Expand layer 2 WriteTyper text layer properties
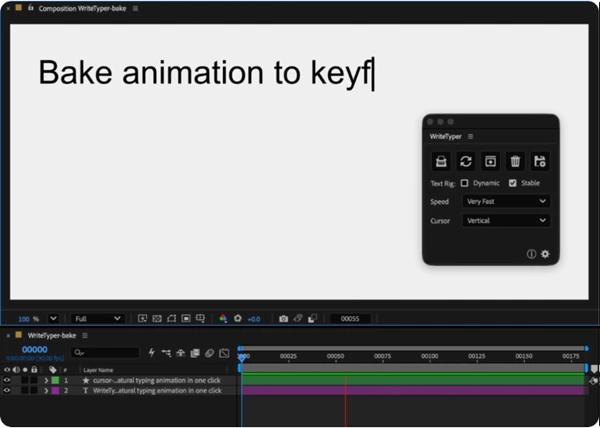600x428 pixels. [46, 391]
